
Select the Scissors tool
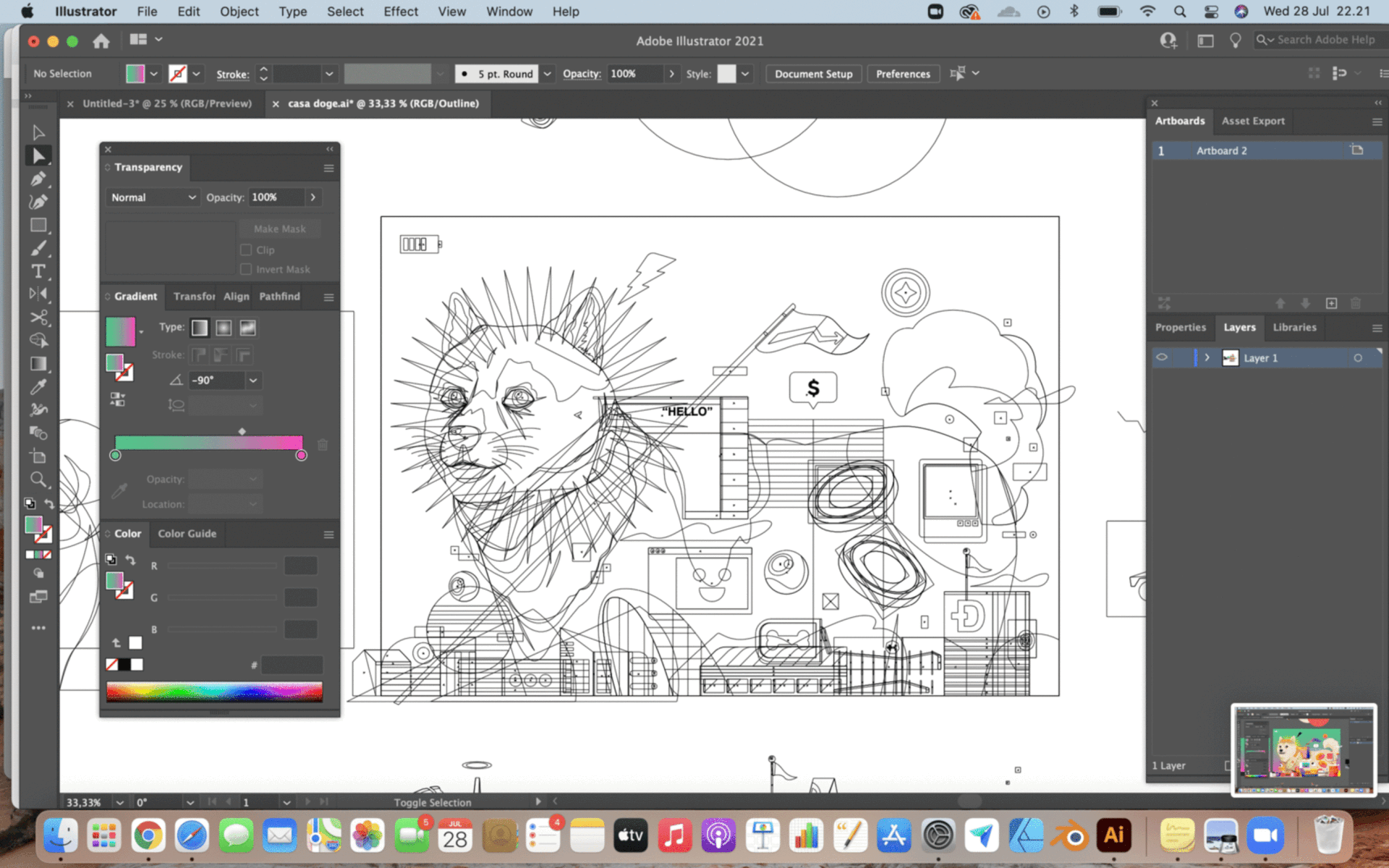tap(38, 318)
